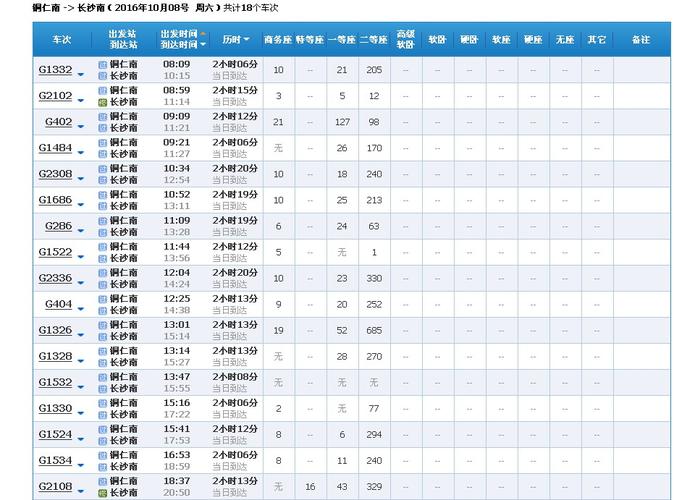Click arrival station icon in G1484 row
This screenshot has width=674, height=500.
(x=103, y=154)
